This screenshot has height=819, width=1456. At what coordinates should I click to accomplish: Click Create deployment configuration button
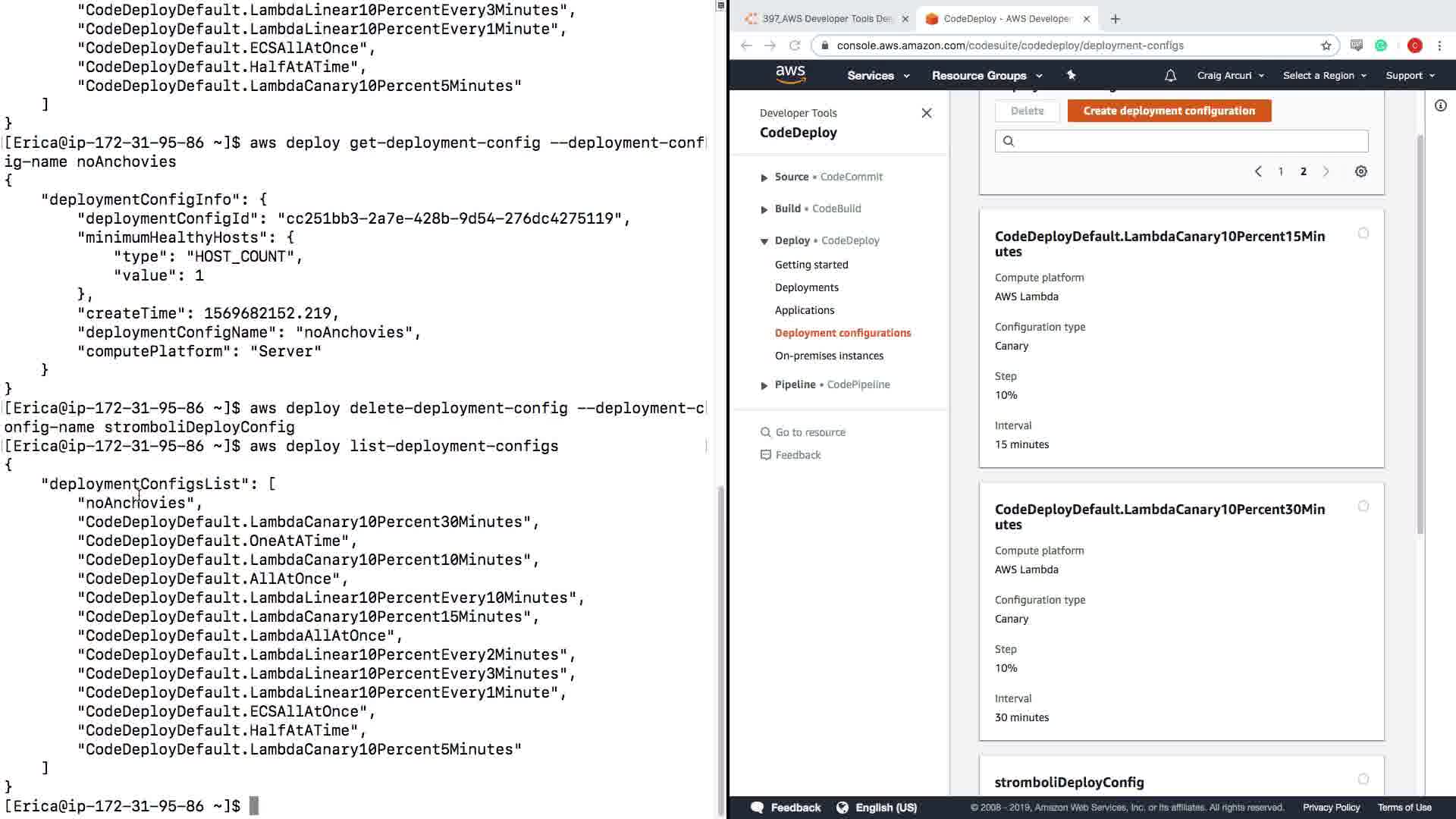1169,111
